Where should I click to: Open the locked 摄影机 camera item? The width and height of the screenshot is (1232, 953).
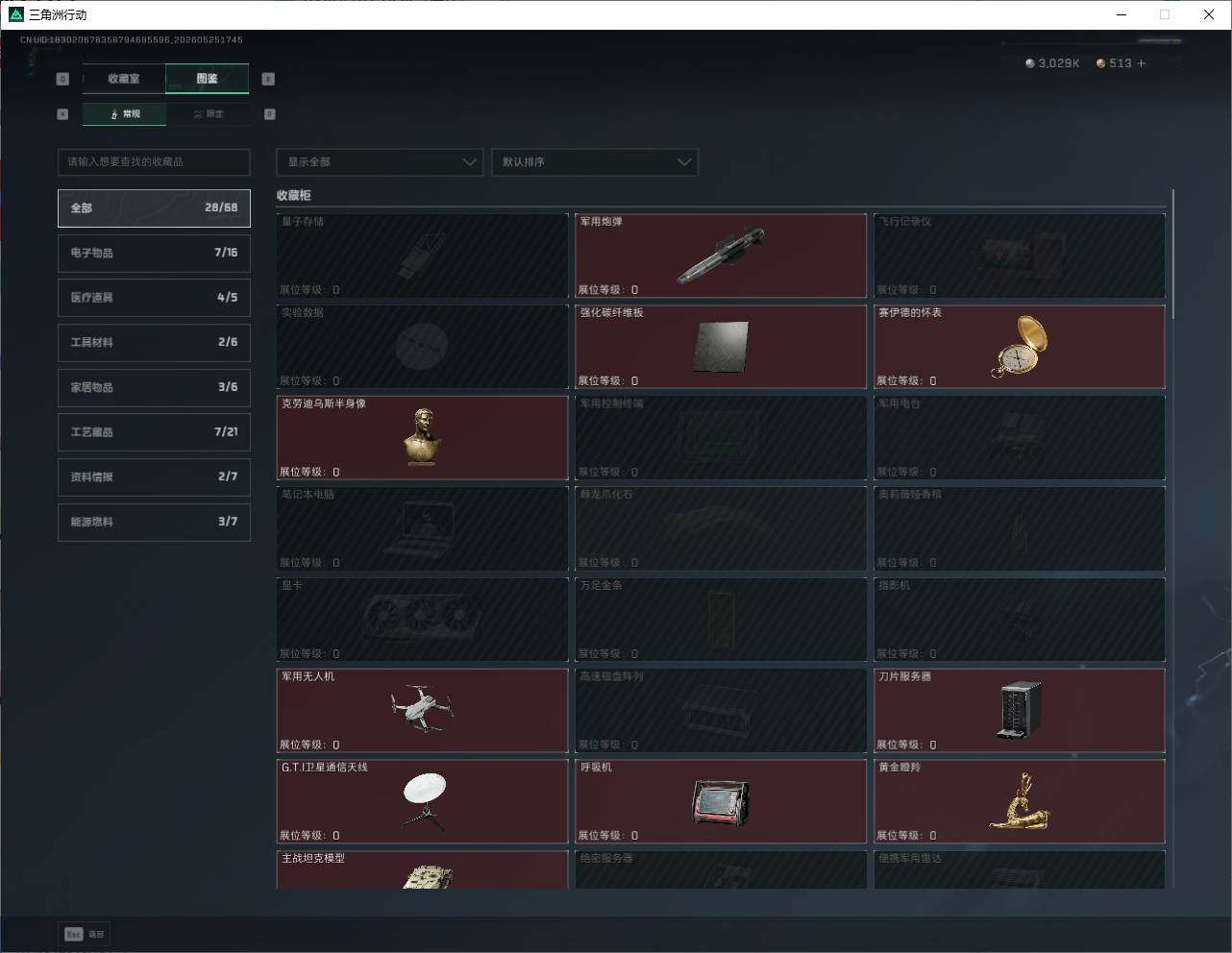1020,620
